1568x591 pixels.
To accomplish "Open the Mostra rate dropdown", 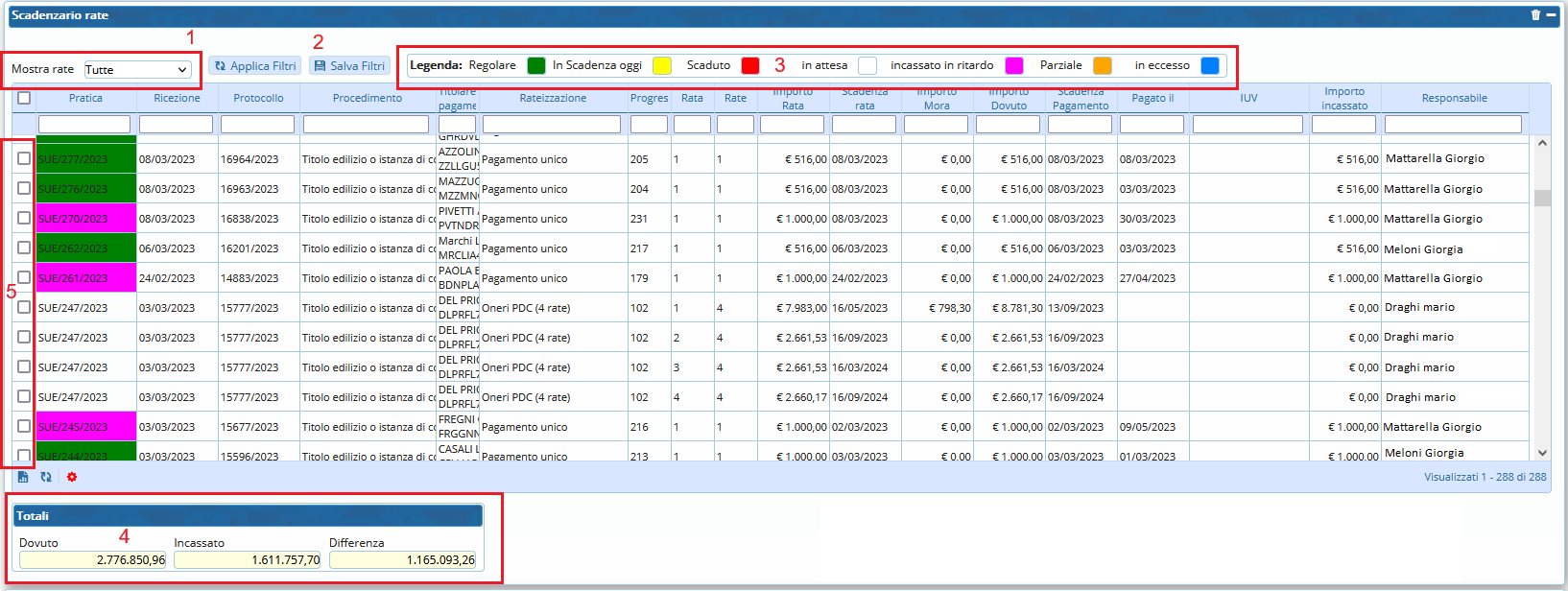I will 136,70.
